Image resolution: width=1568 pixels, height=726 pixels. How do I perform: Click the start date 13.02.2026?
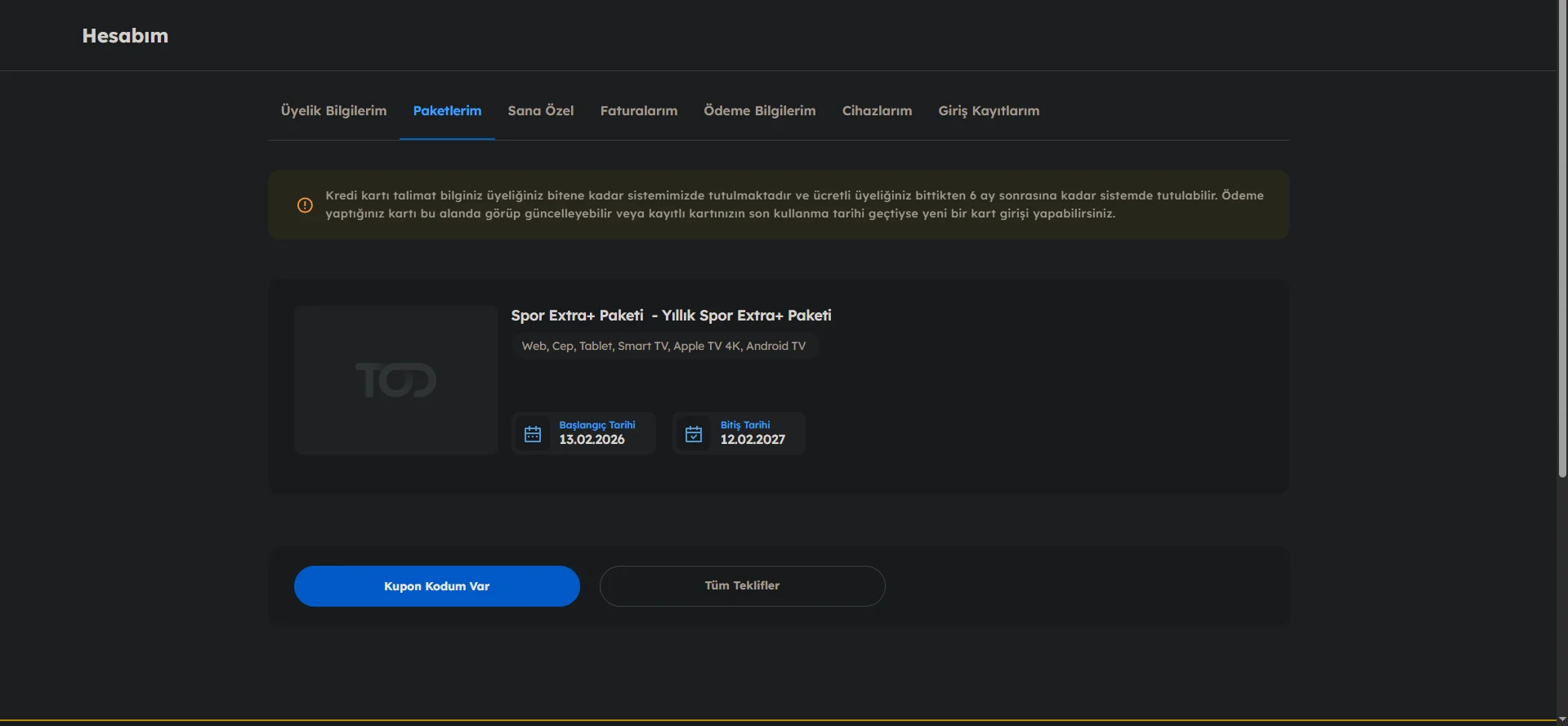click(x=592, y=440)
